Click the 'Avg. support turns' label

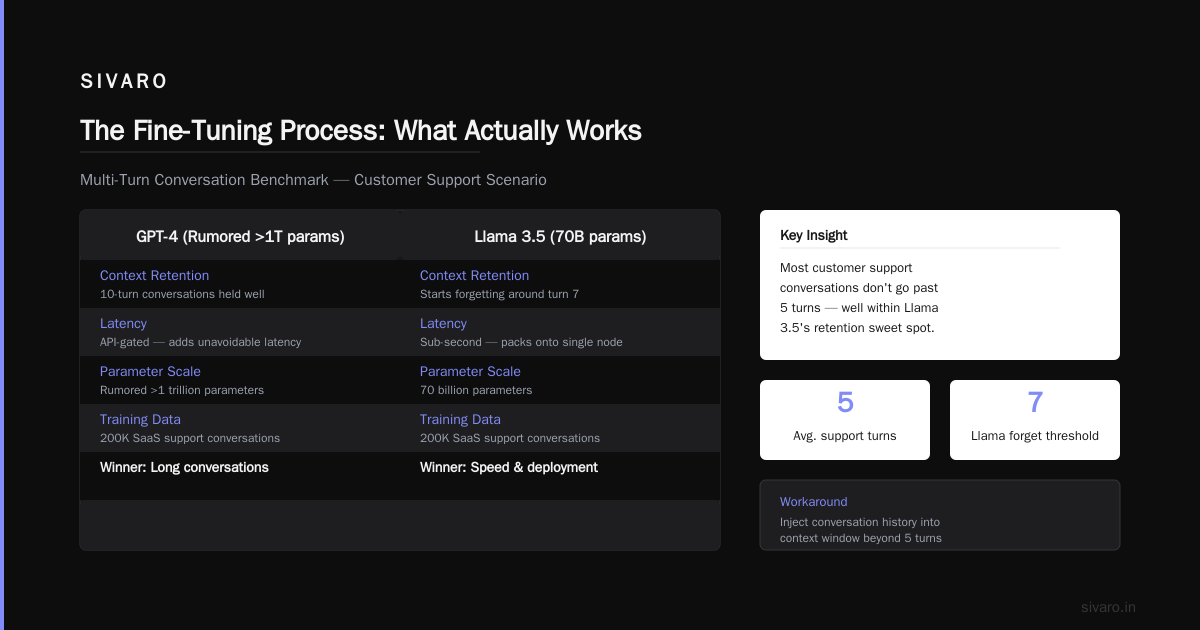(x=845, y=435)
